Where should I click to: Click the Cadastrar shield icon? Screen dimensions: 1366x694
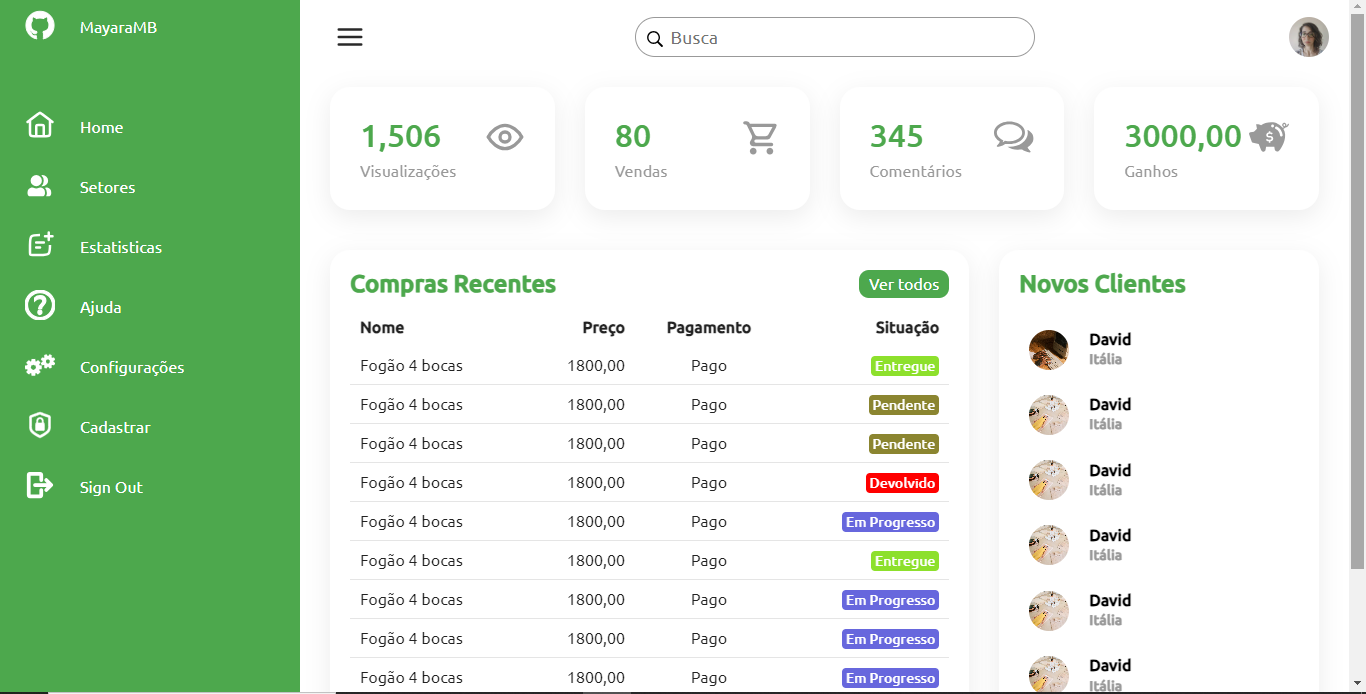pos(39,425)
